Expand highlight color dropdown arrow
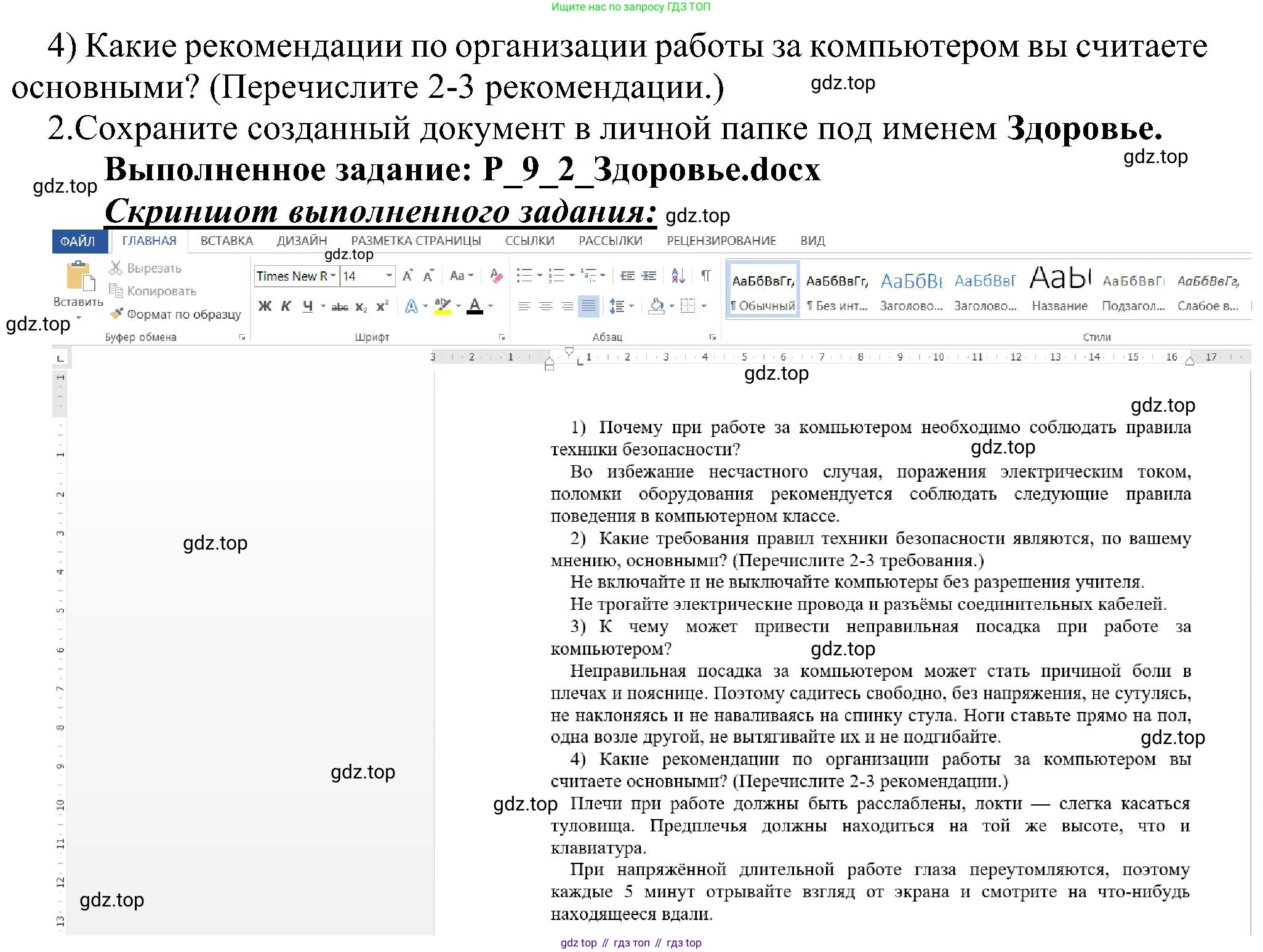This screenshot has height=952, width=1263. [458, 306]
